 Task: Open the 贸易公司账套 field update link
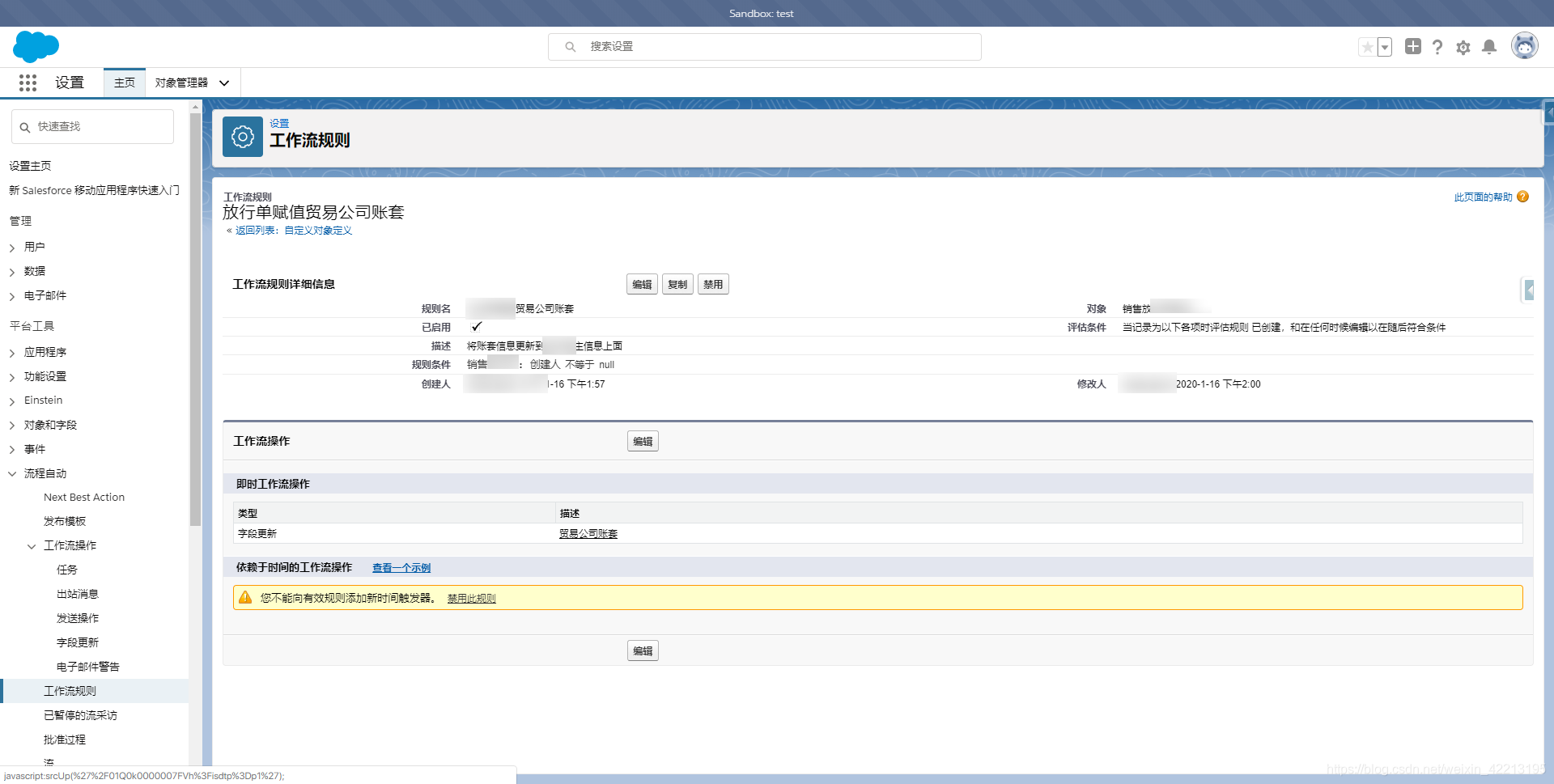pyautogui.click(x=588, y=534)
